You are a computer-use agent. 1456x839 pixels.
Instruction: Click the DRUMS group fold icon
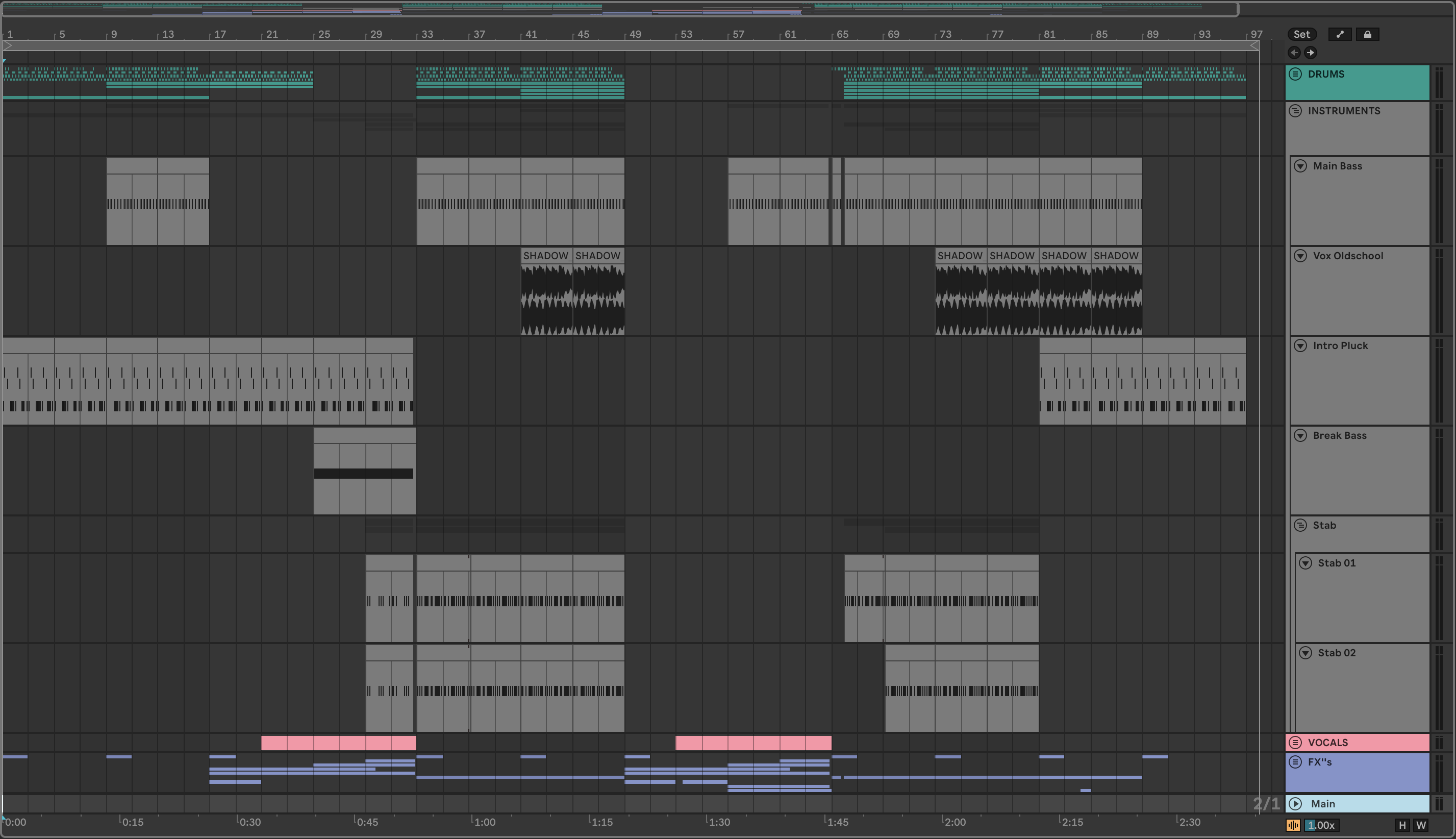click(1295, 74)
